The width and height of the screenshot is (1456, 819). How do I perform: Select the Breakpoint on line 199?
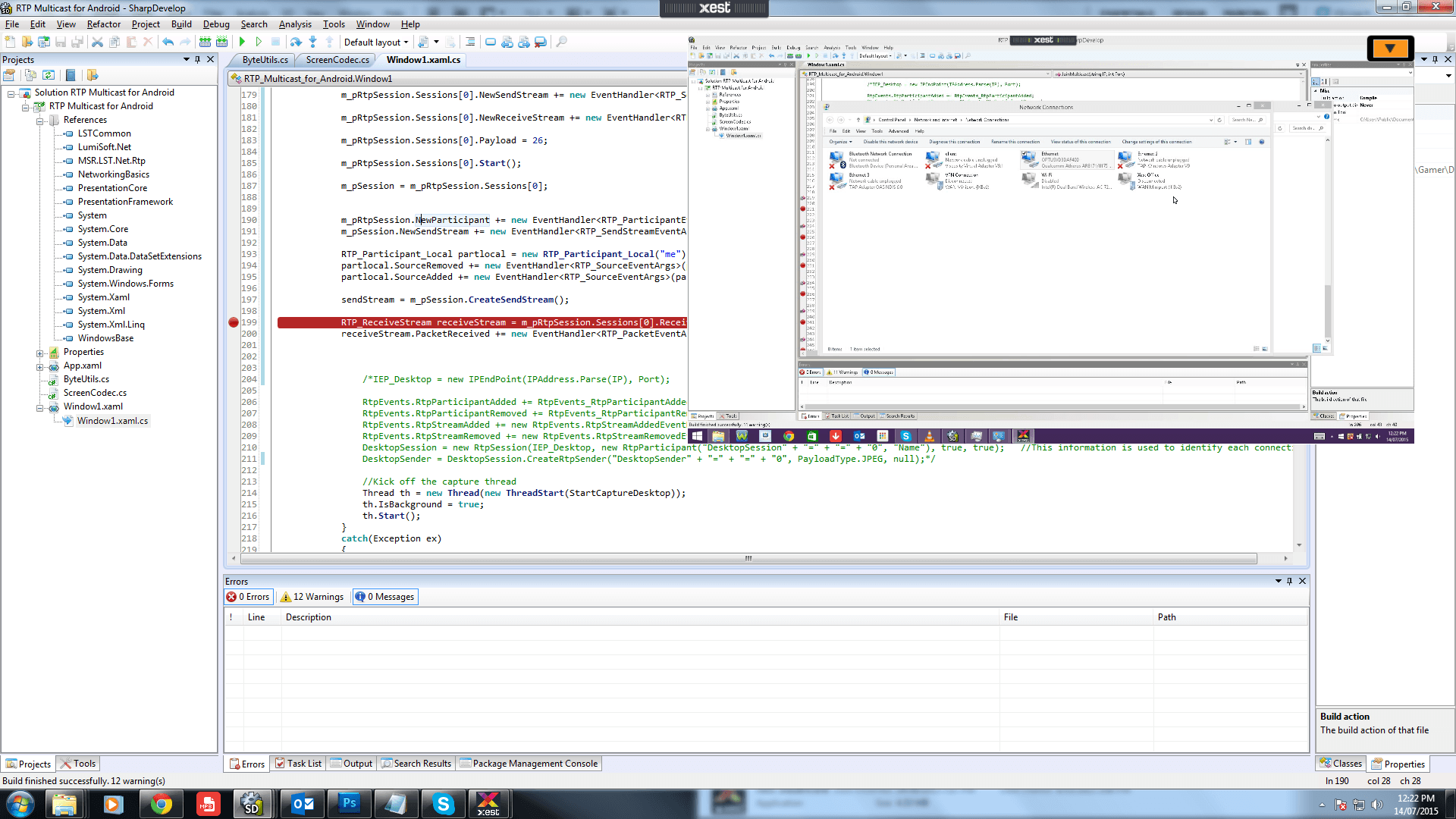click(233, 321)
